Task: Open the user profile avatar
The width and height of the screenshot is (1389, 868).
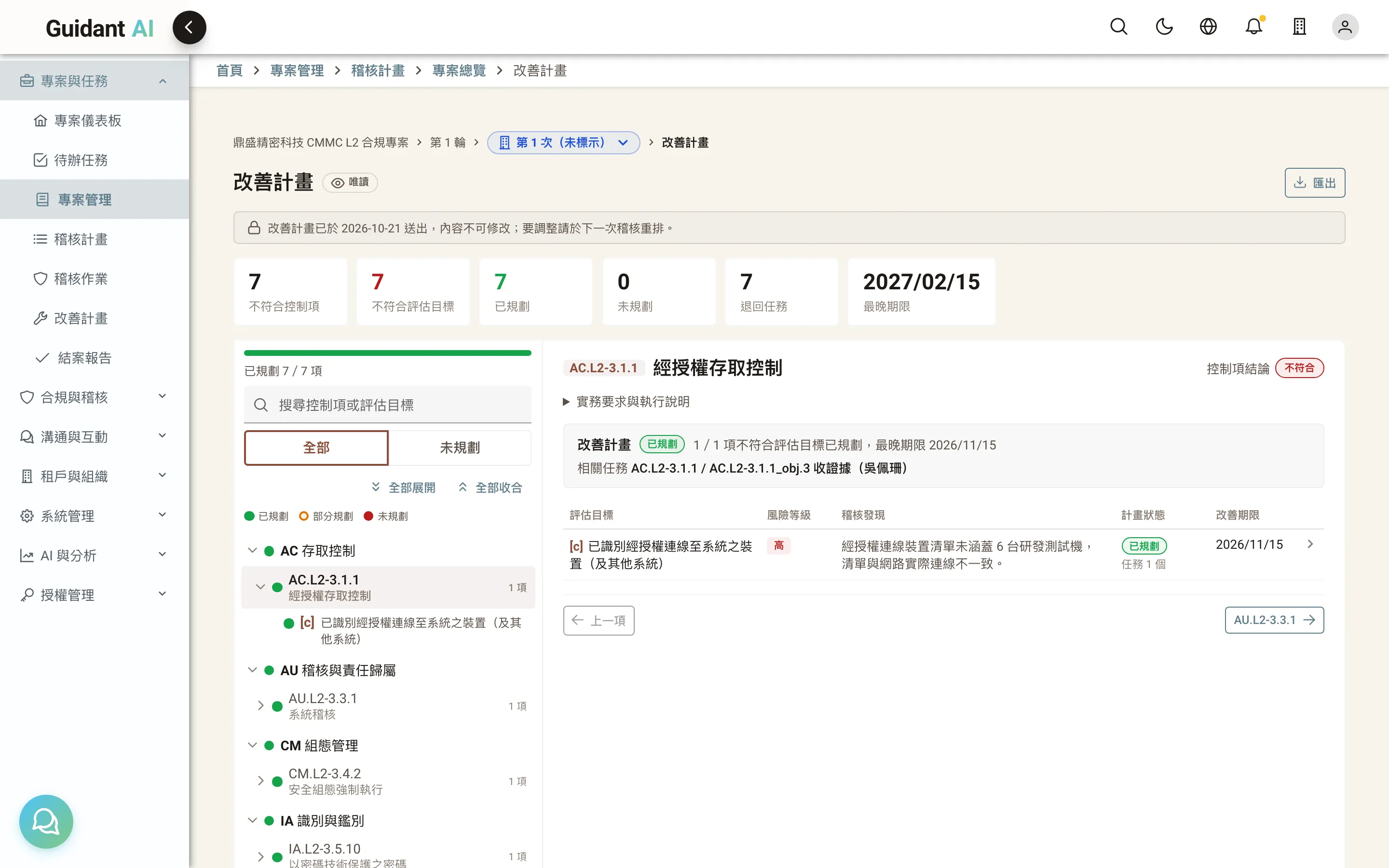Action: click(1345, 27)
